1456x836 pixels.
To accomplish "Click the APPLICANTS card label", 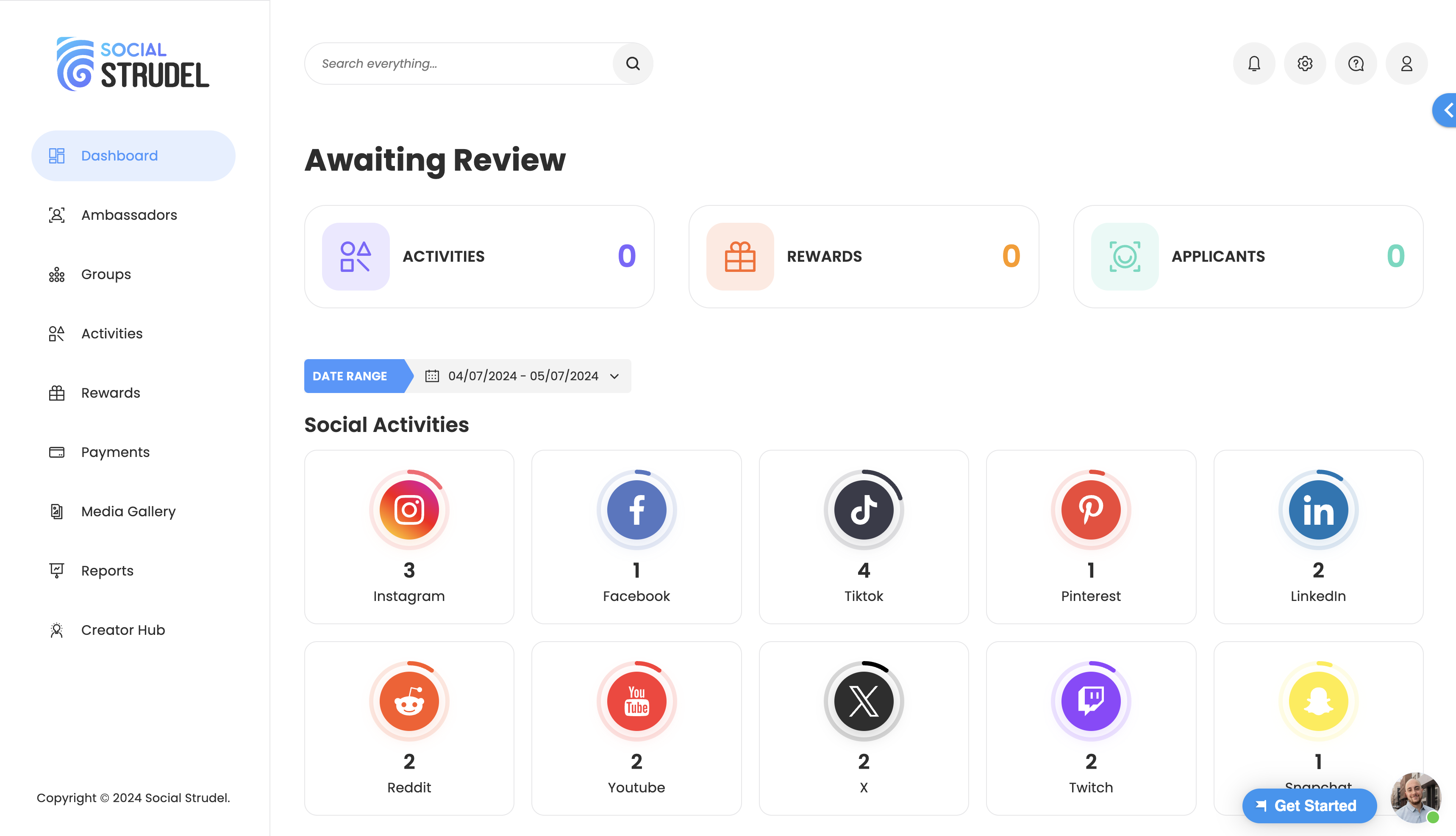I will 1218,257.
